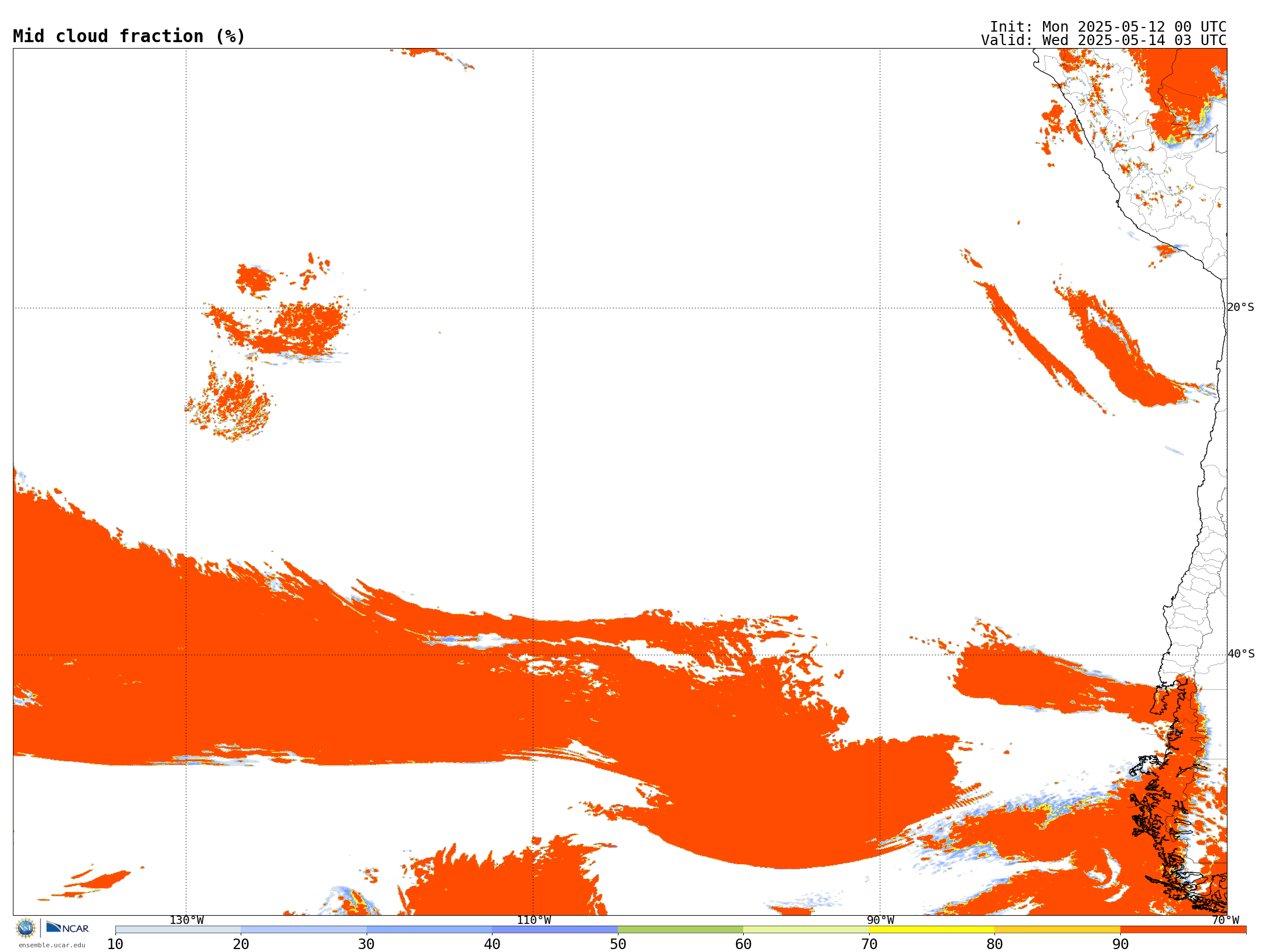Click the 'Mid cloud fraction (%)' title

click(129, 36)
